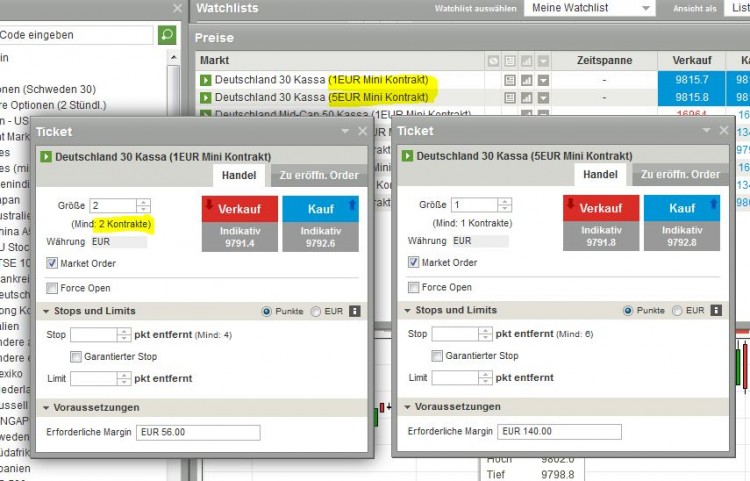Click blue Kauf button in the 5EUR ticket
This screenshot has height=481, width=750.
tap(682, 208)
